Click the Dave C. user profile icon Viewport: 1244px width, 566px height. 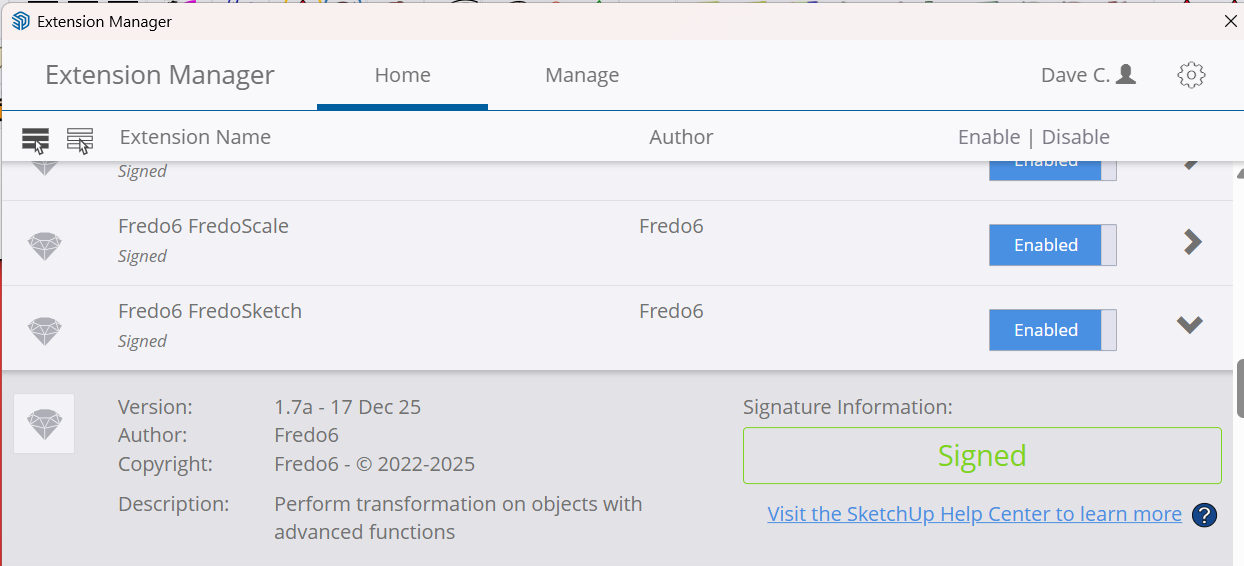(1126, 75)
